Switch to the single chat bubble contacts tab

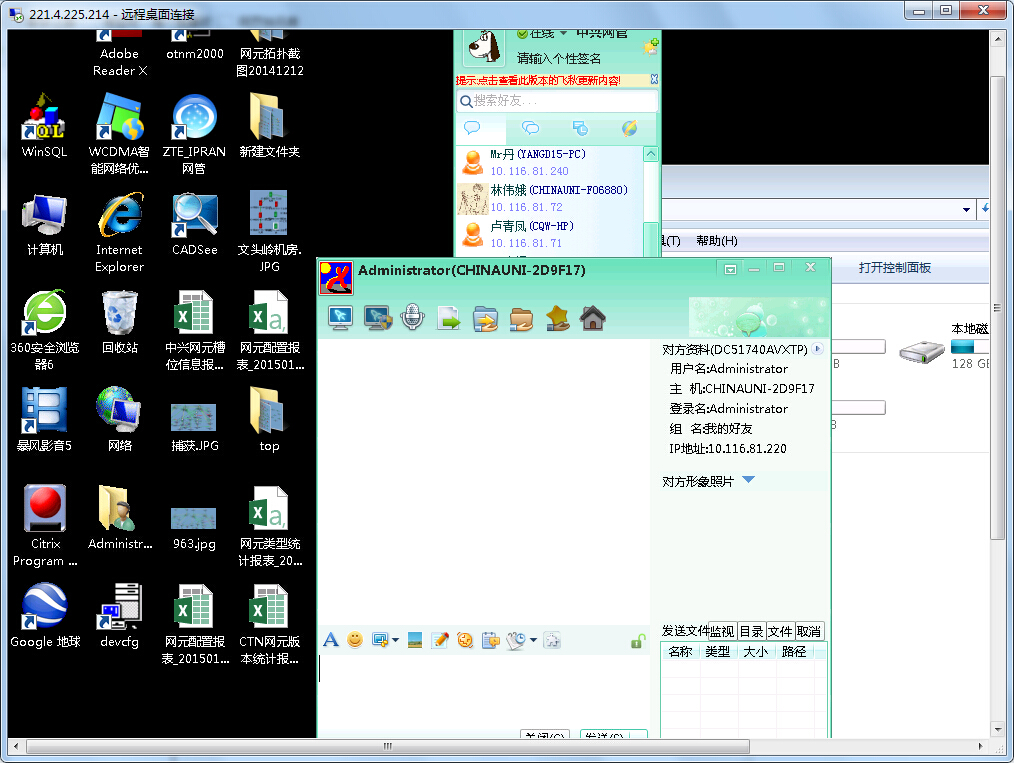click(x=472, y=127)
